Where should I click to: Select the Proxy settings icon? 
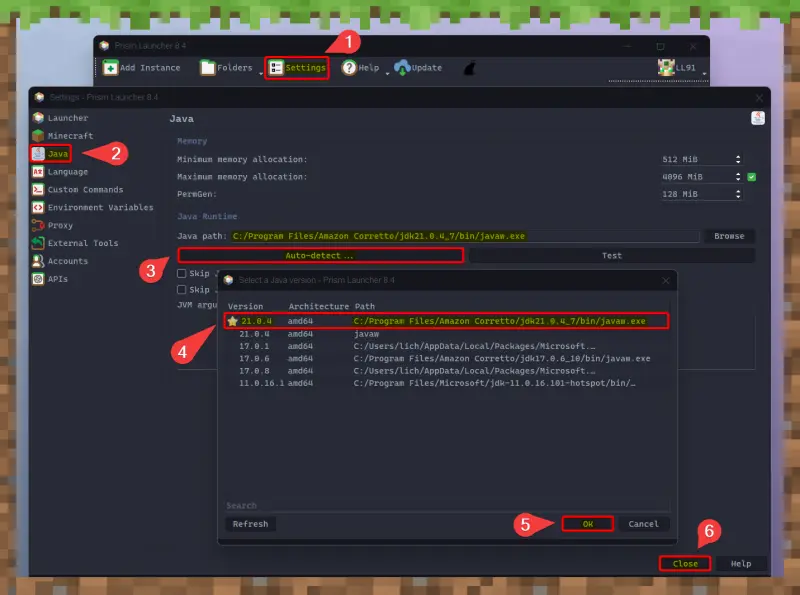[x=38, y=225]
